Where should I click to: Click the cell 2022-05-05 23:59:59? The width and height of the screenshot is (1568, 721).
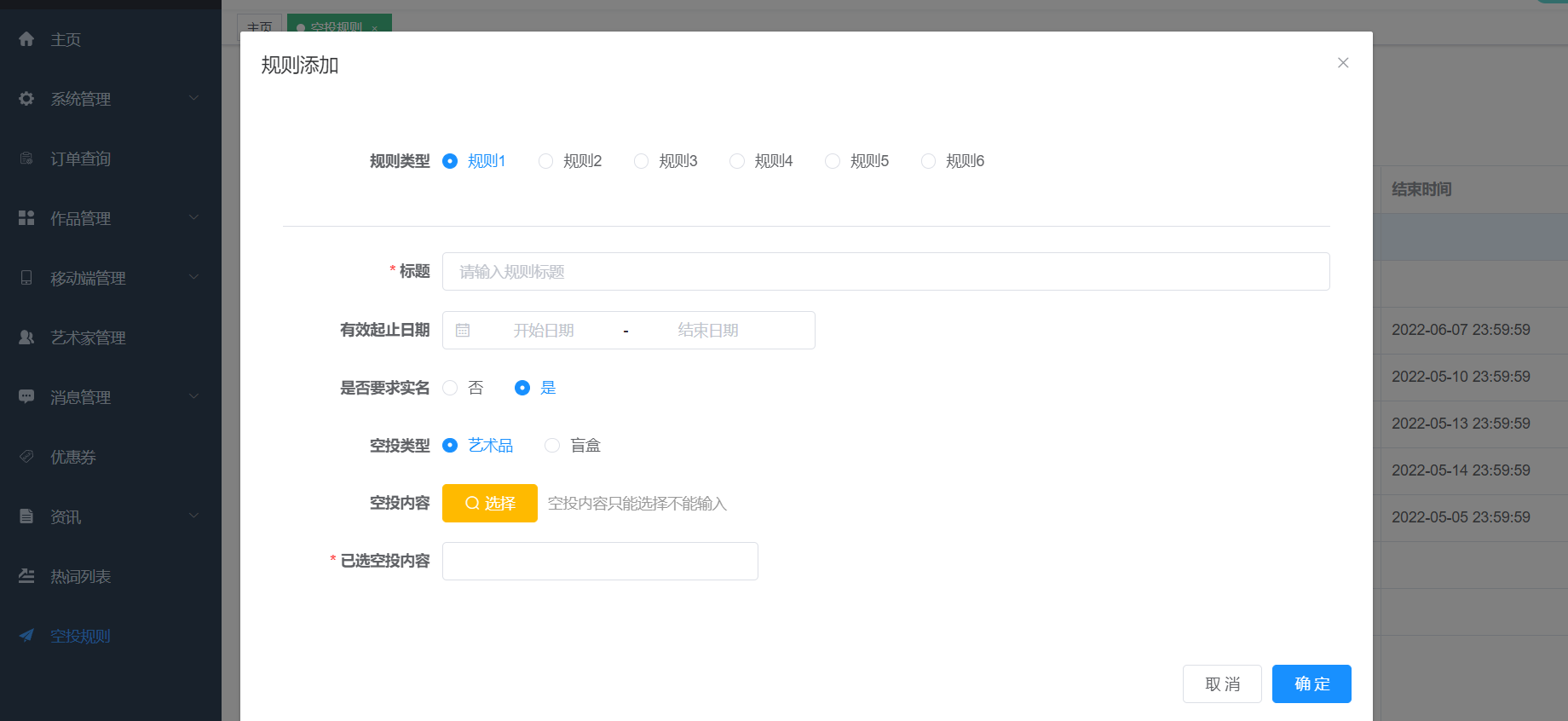(x=1461, y=517)
